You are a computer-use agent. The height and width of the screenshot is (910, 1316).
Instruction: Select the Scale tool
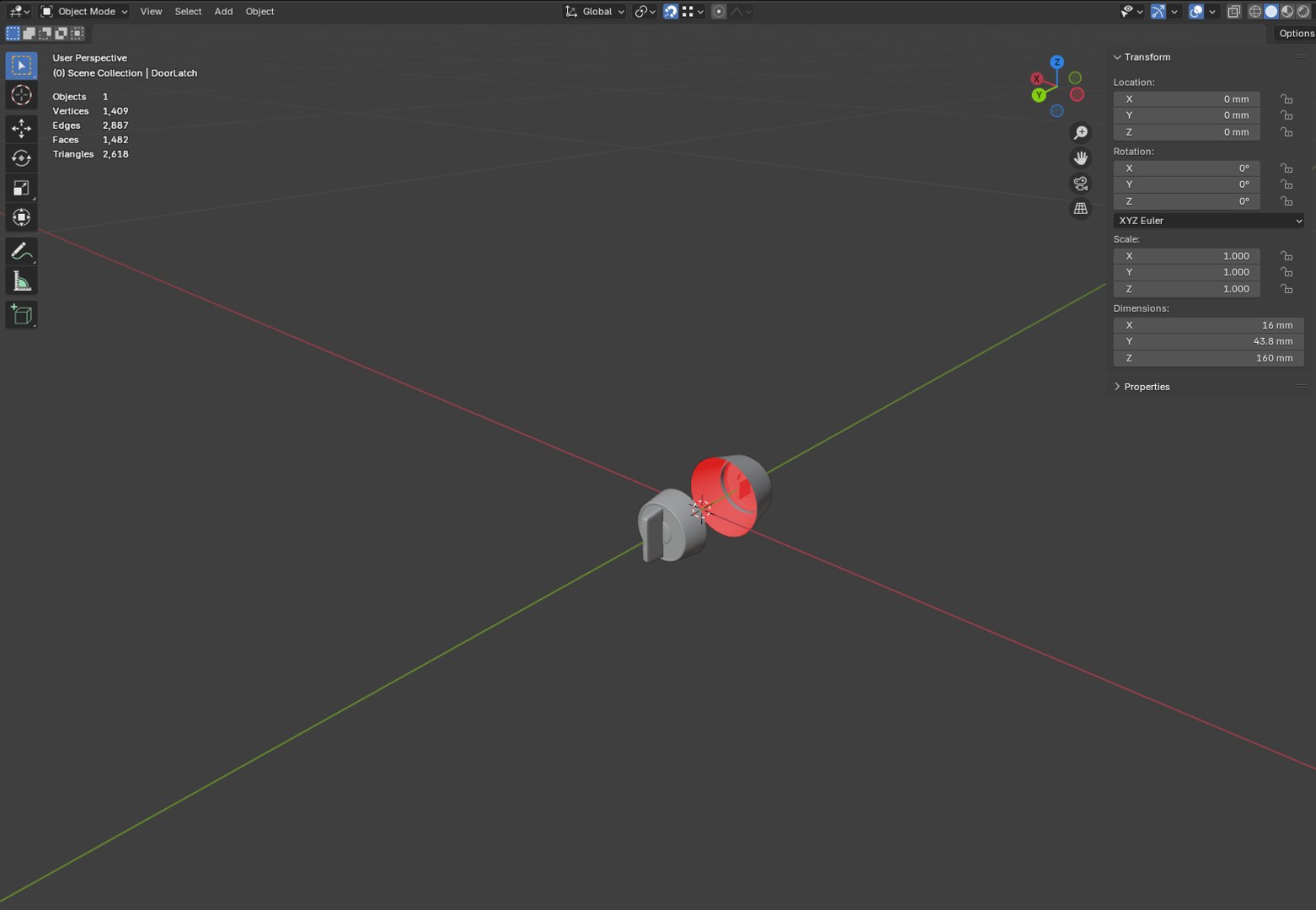coord(21,188)
